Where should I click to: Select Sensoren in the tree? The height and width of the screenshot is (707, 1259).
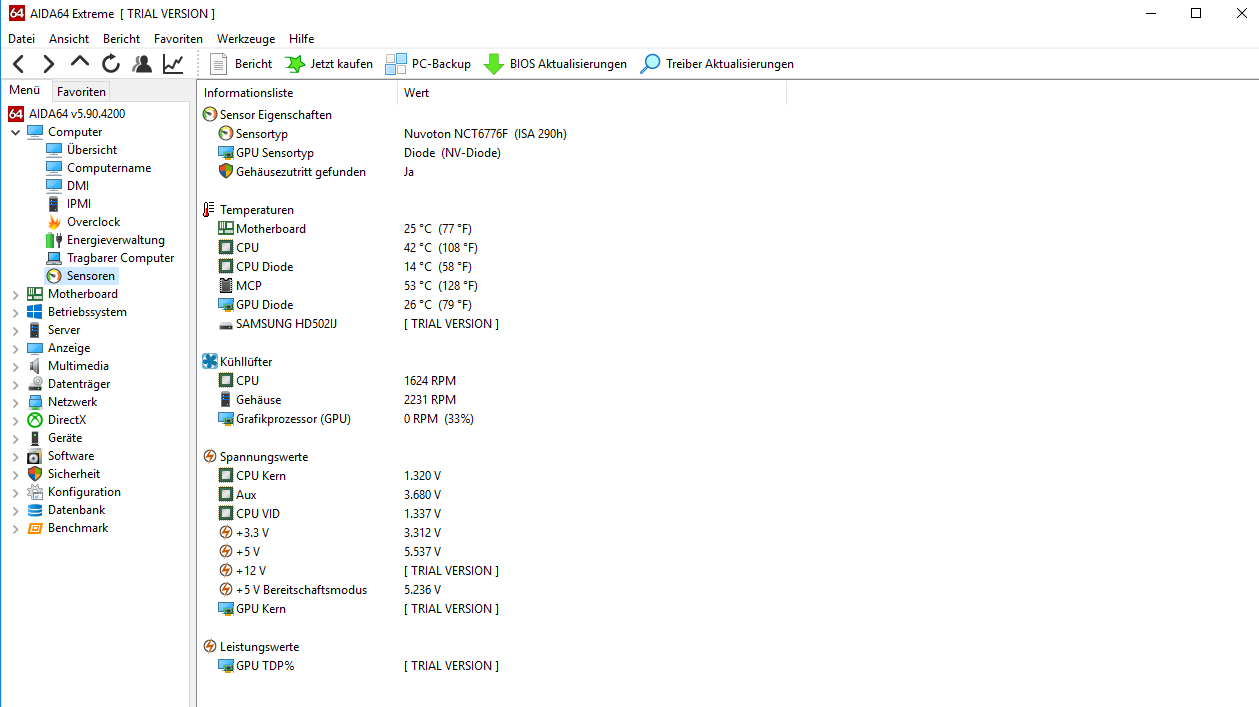pyautogui.click(x=91, y=276)
